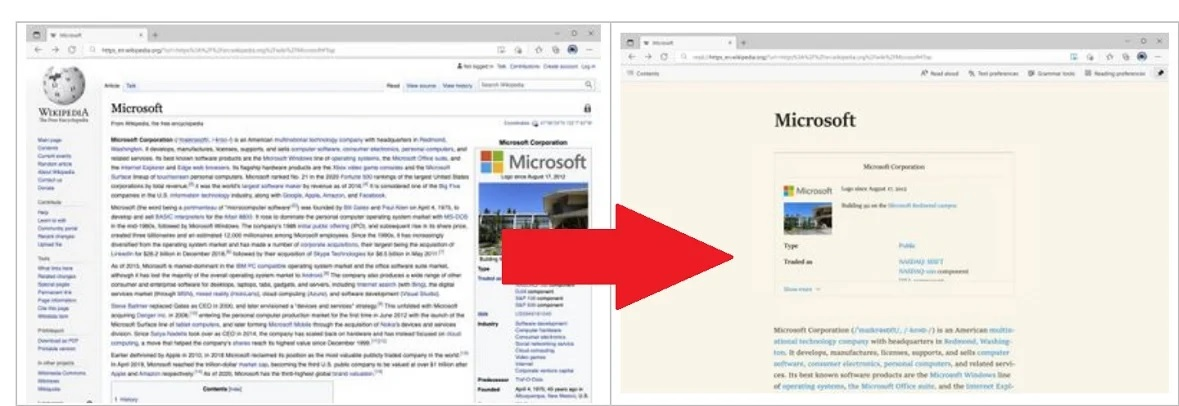Click page protection padlock icon
The width and height of the screenshot is (1179, 406).
point(587,108)
